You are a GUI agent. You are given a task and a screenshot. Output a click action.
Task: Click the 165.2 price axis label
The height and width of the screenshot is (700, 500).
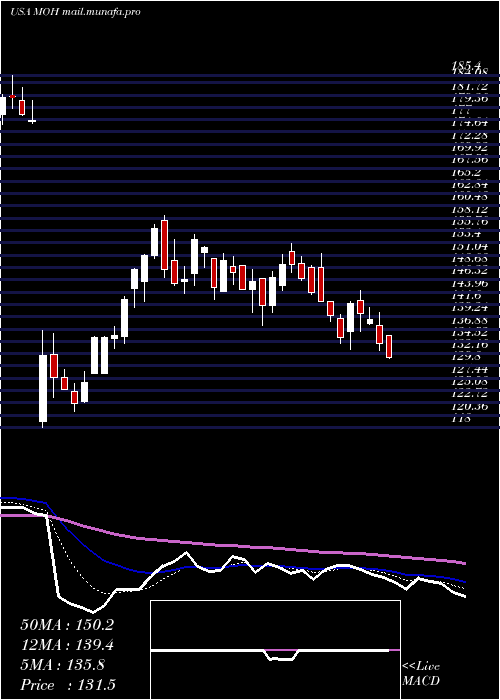point(466,172)
